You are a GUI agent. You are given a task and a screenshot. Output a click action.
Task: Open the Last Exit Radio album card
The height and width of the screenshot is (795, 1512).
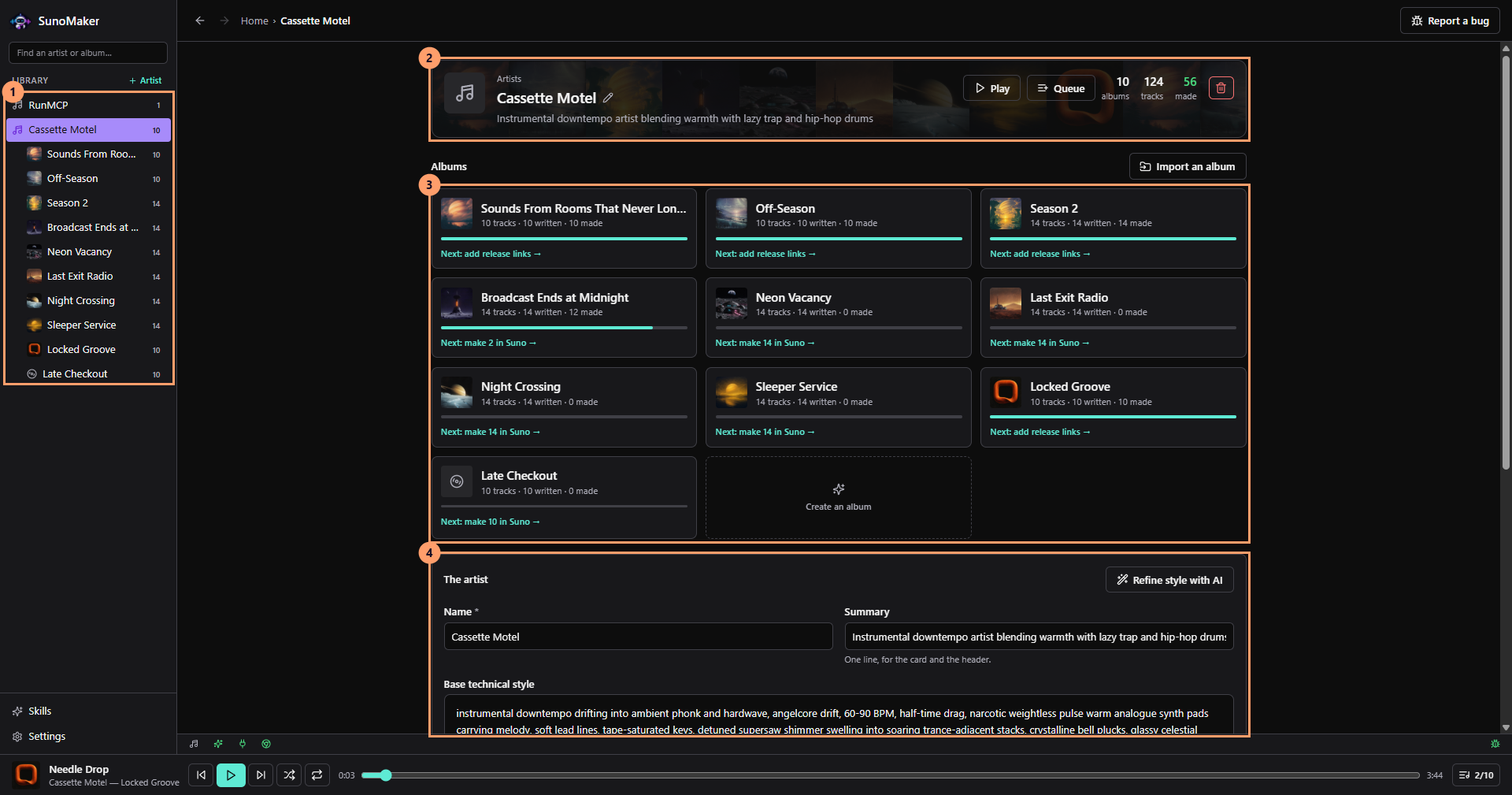coord(1113,318)
